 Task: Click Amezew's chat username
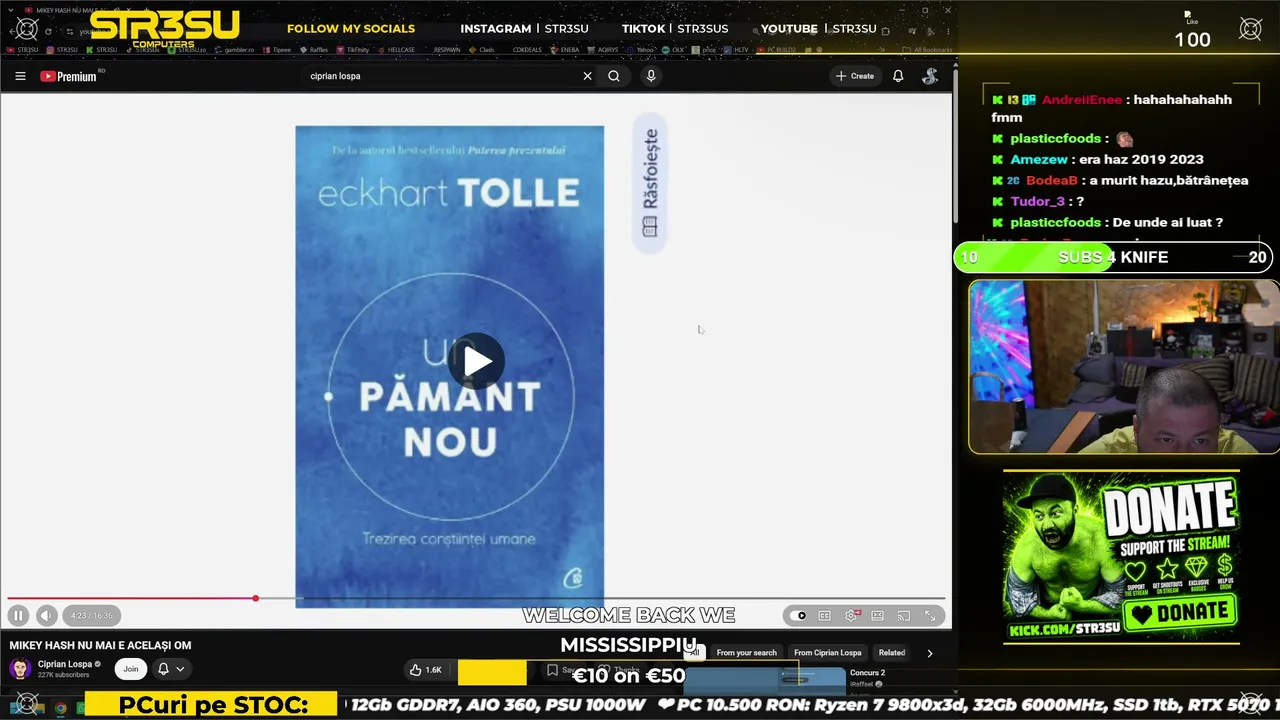pos(1039,159)
